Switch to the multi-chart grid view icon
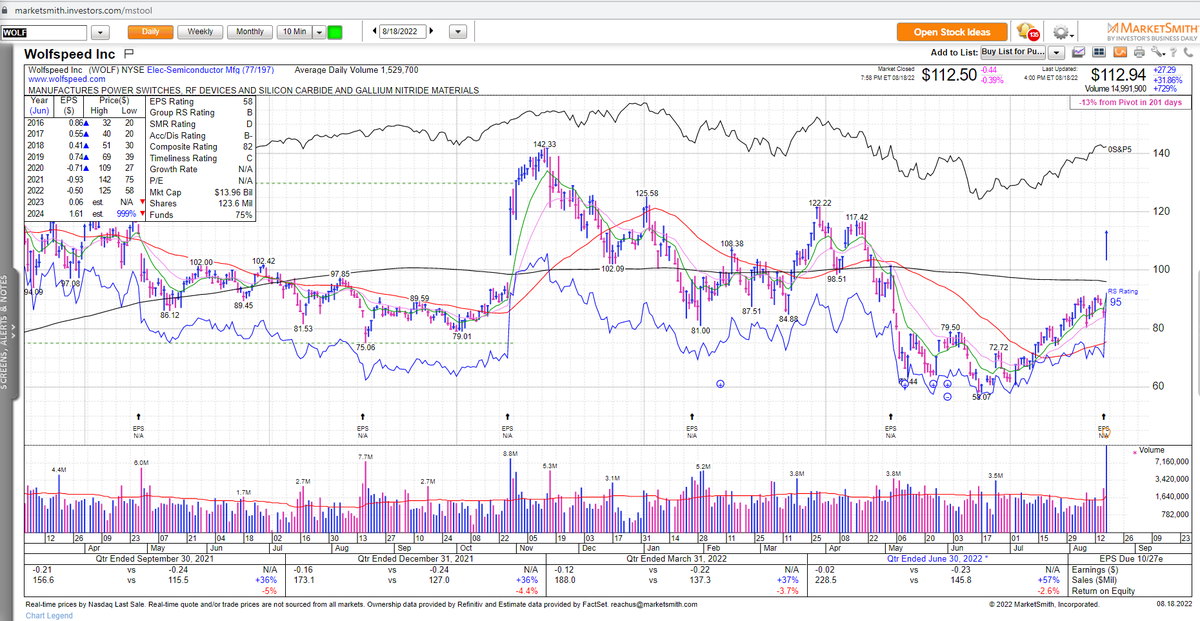The image size is (1200, 621). tap(1099, 52)
